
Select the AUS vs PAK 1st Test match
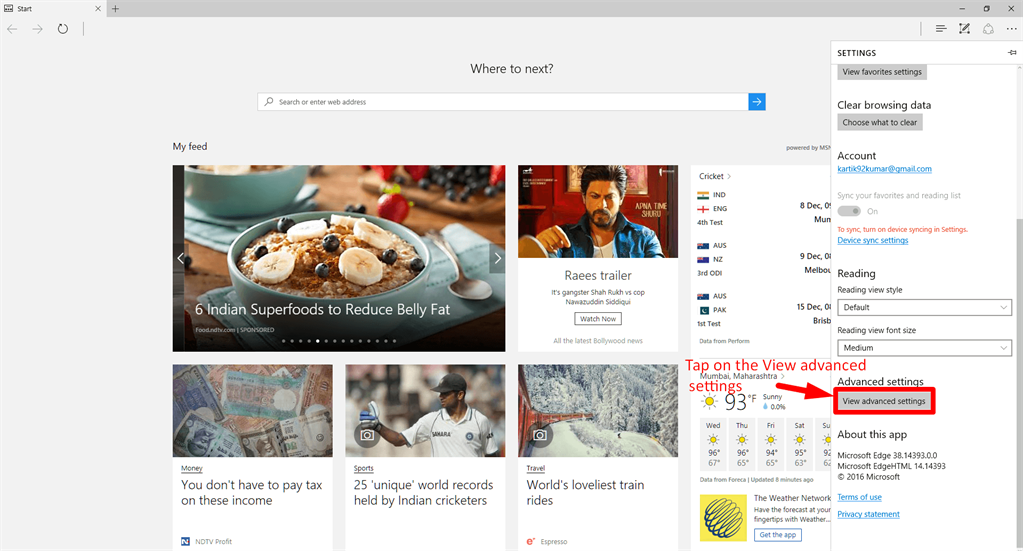click(x=764, y=310)
